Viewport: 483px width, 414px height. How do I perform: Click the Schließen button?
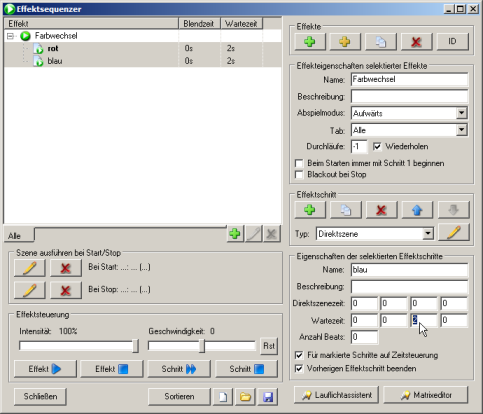pos(40,397)
